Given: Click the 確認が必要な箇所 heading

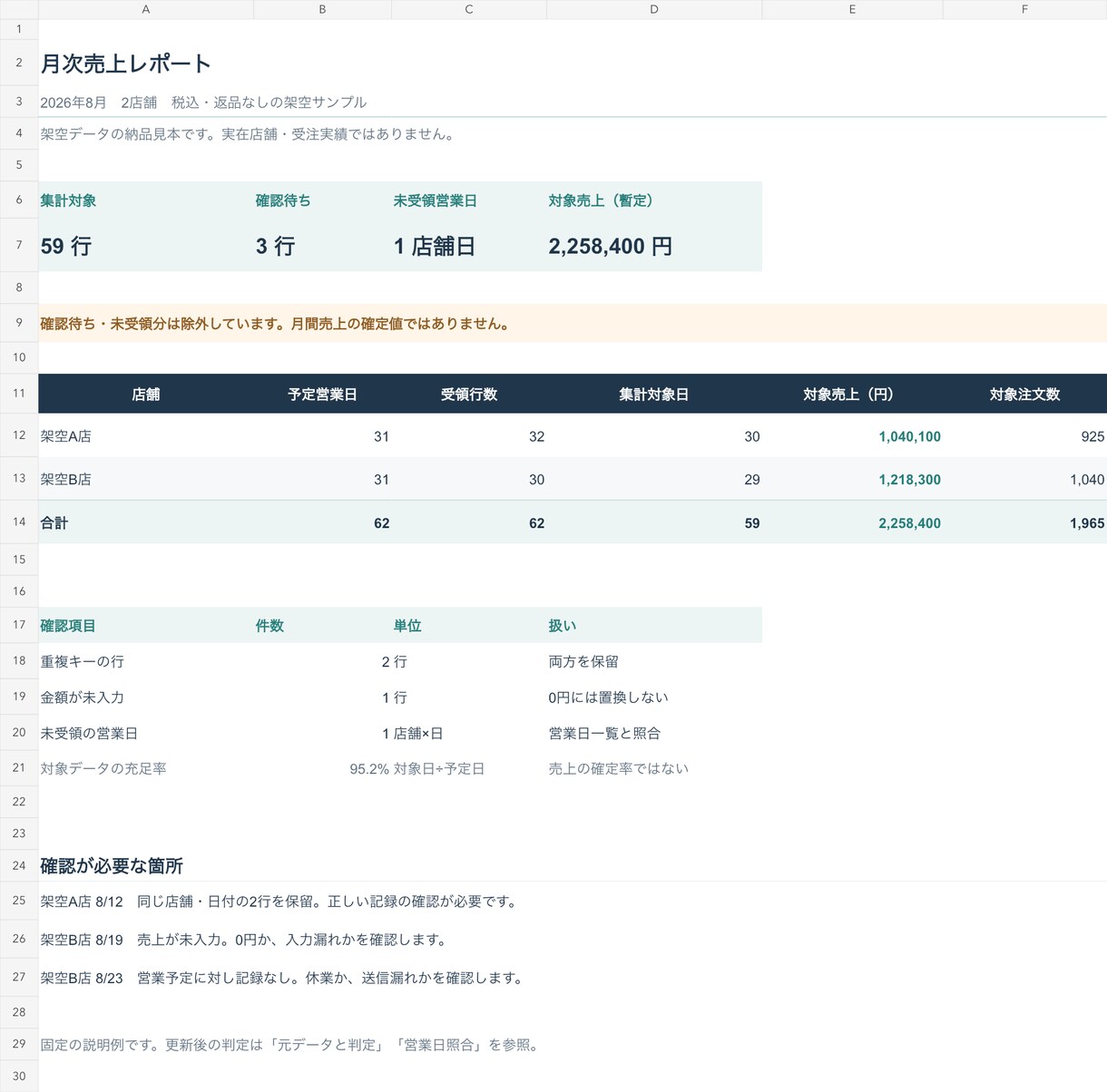Looking at the screenshot, I should (x=112, y=866).
